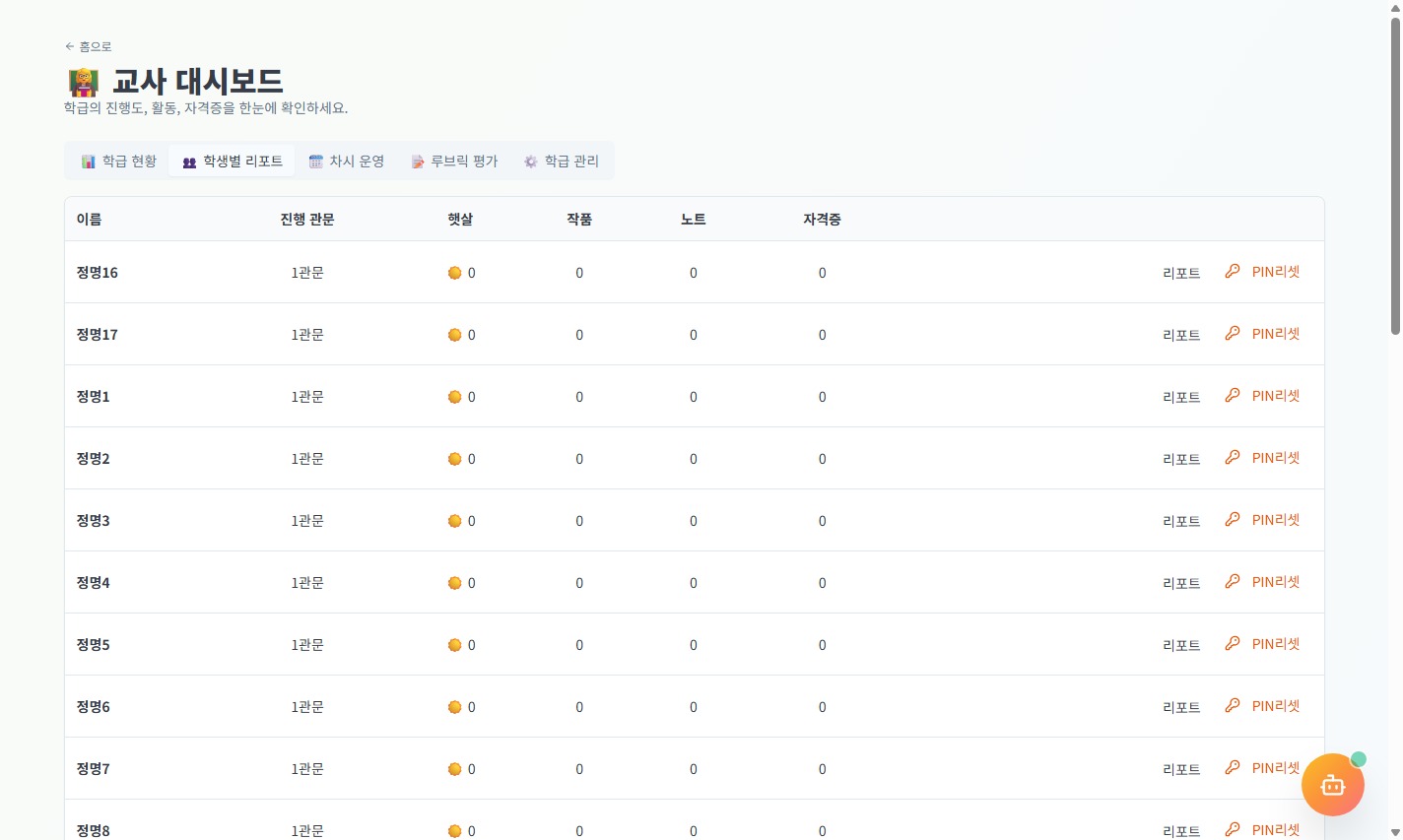
Task: Click the sun coin icon for 정명6
Action: tap(455, 707)
